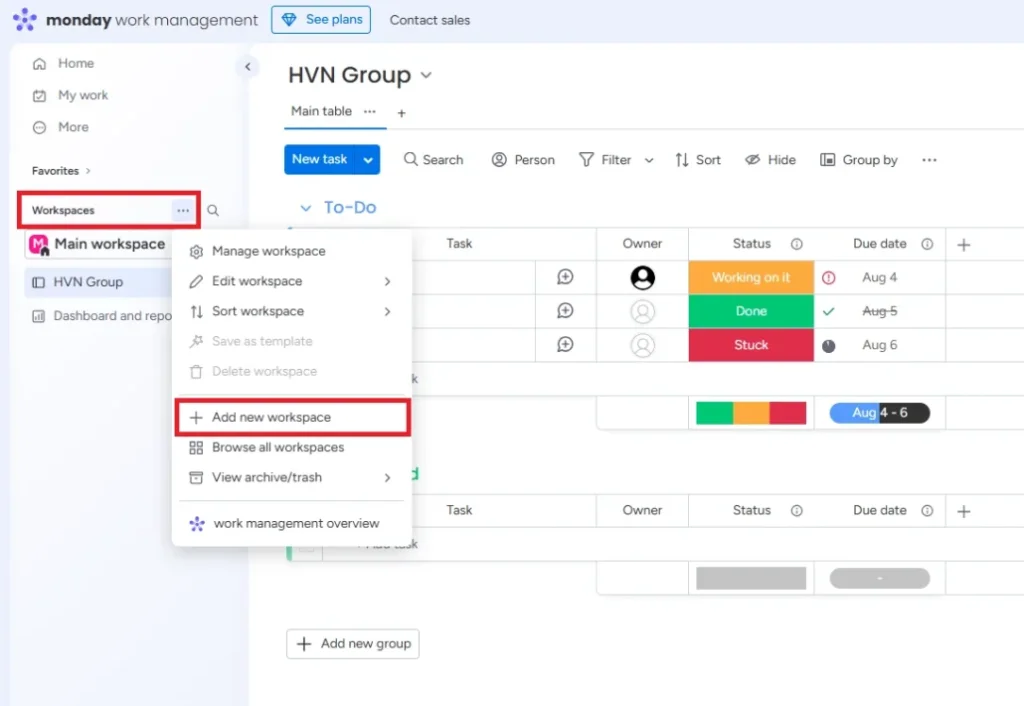
Task: Open Main table three-dot options
Action: pyautogui.click(x=370, y=112)
